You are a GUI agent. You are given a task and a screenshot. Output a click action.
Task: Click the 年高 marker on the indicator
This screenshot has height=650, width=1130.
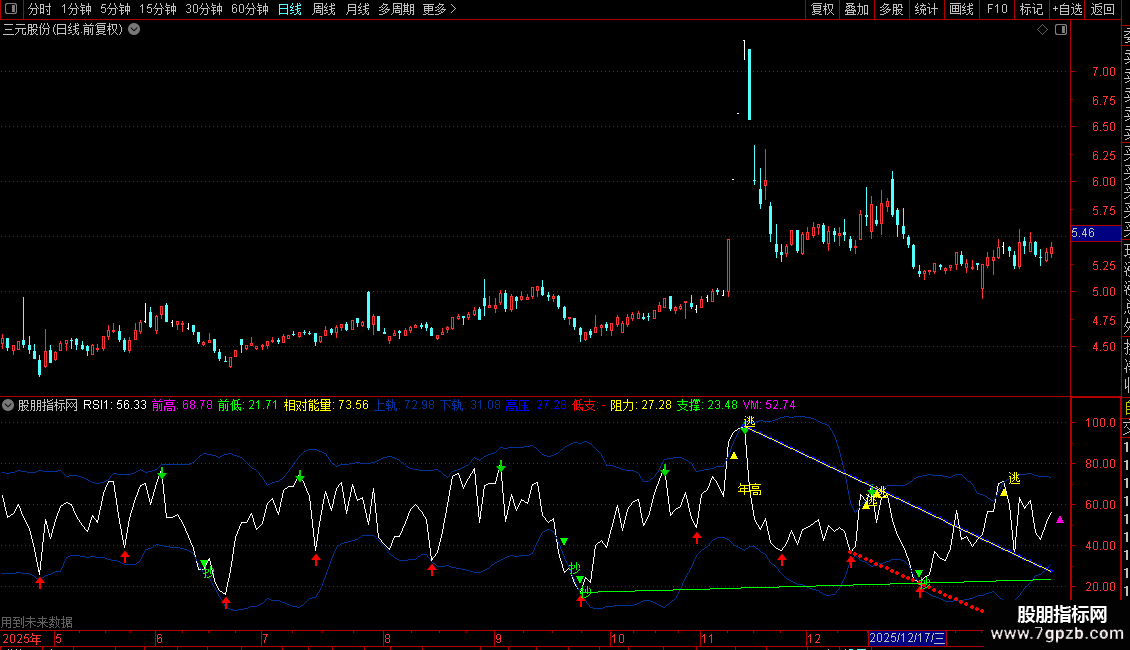coord(749,489)
